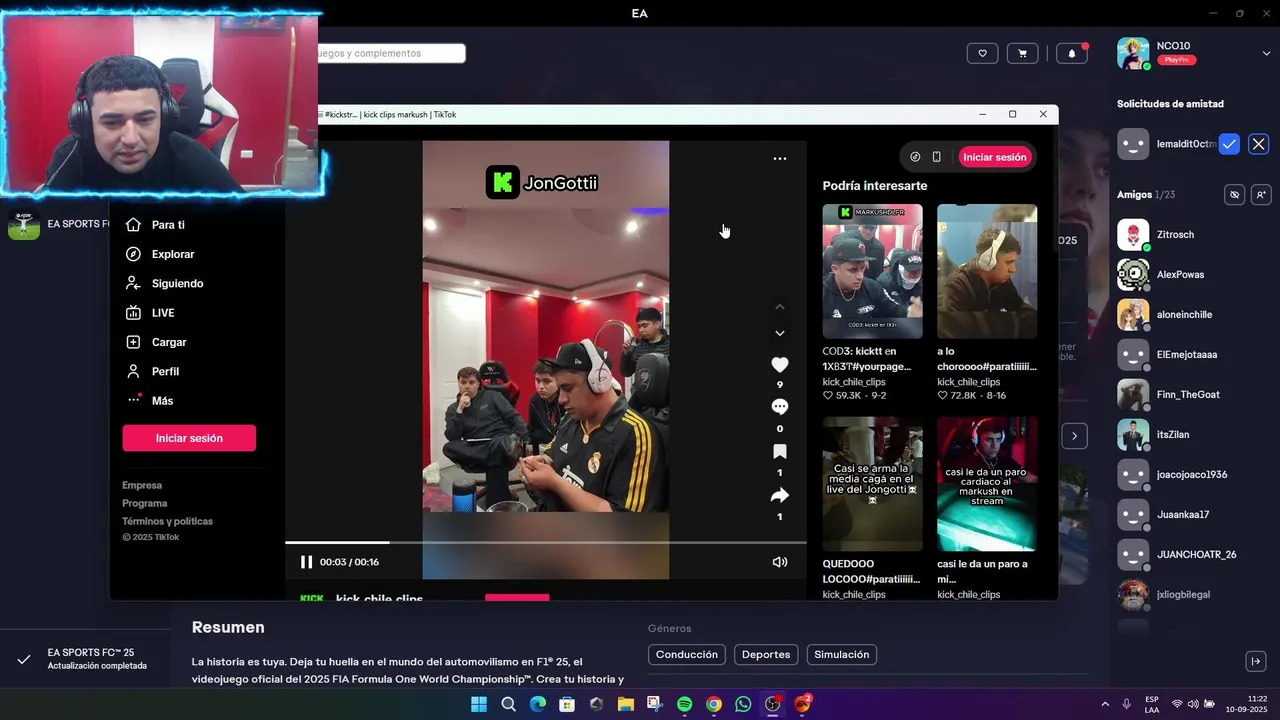Click Iniciar sesión button at TikTok top right
The width and height of the screenshot is (1280, 720).
click(994, 157)
